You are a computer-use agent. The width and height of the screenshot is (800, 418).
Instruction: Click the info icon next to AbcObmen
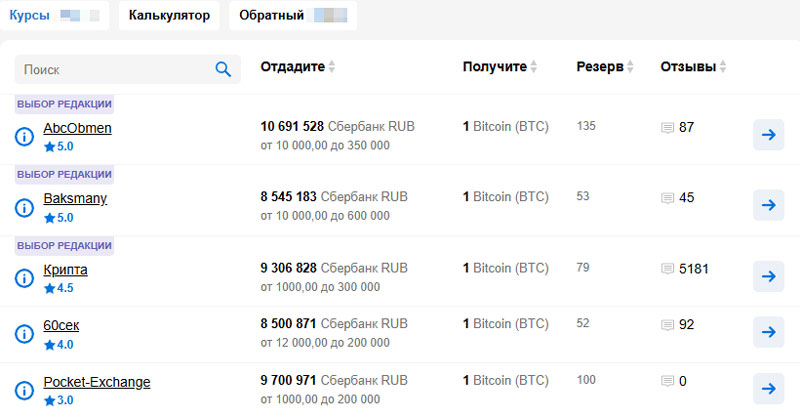(25, 137)
